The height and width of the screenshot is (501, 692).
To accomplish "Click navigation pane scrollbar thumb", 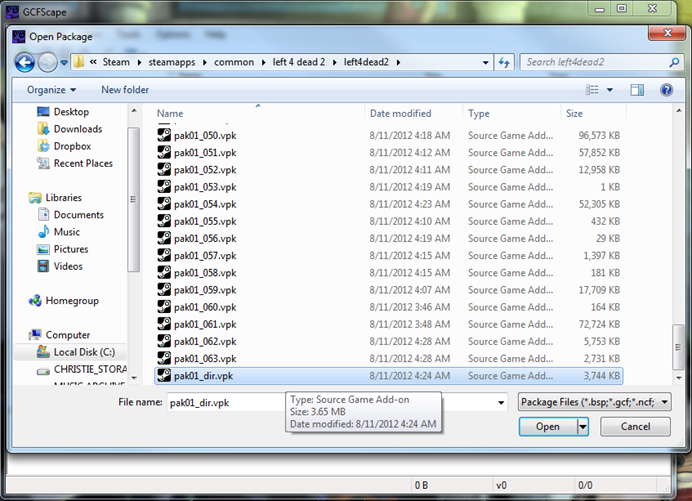I will click(x=133, y=200).
